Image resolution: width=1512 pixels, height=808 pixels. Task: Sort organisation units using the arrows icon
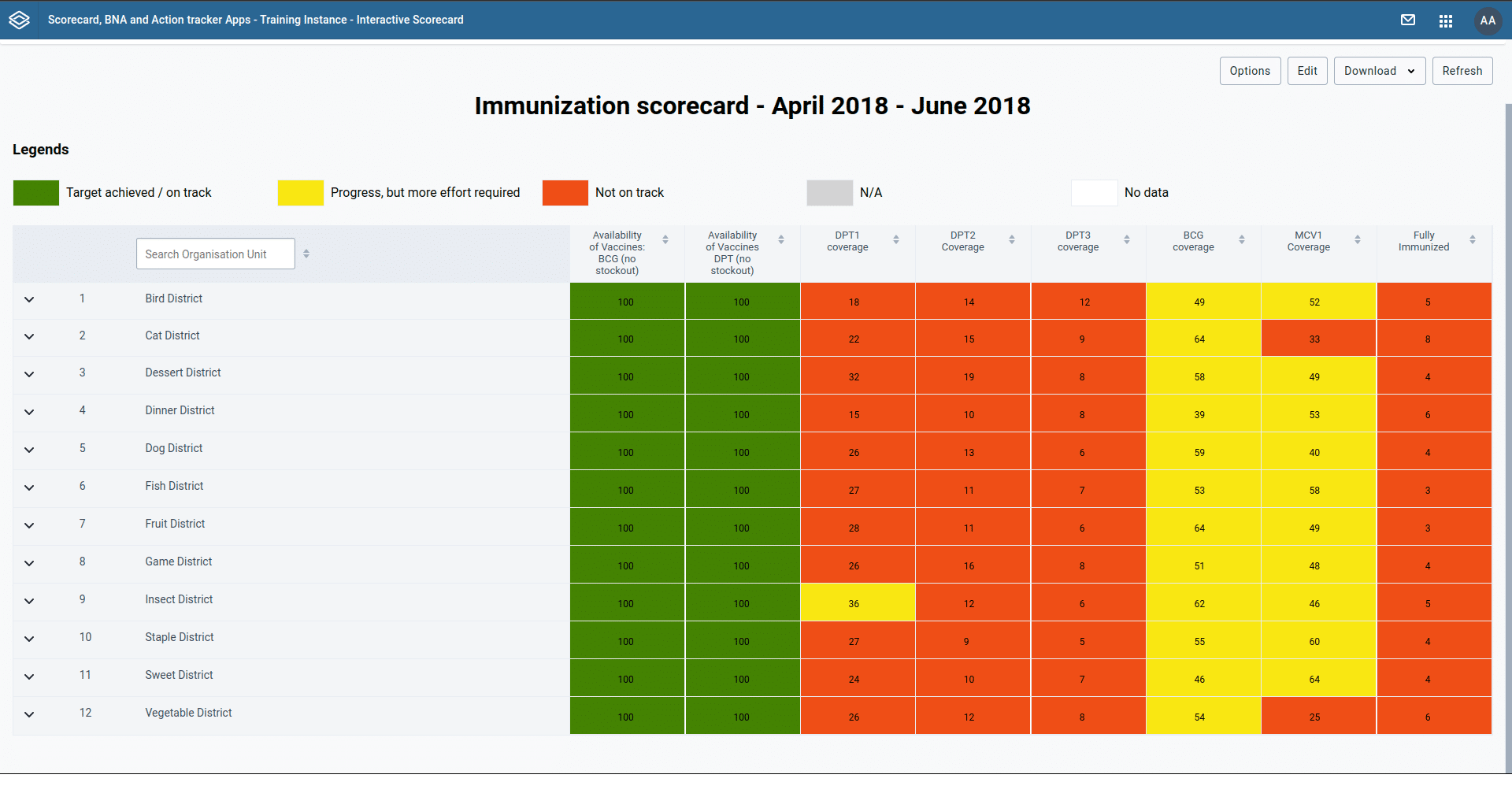tap(306, 254)
